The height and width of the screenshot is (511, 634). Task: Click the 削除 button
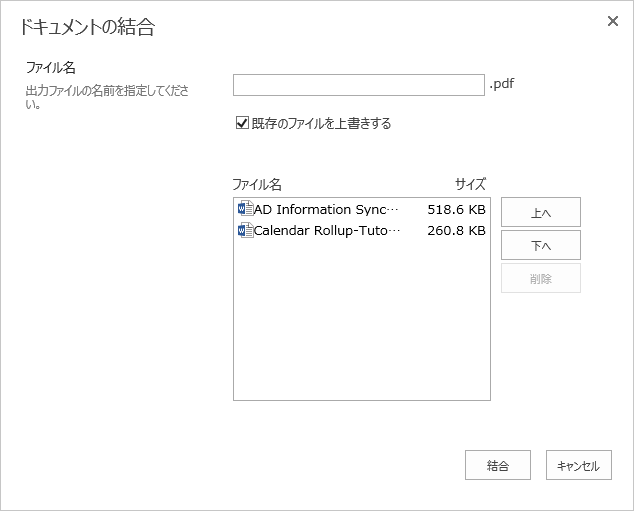coord(540,279)
